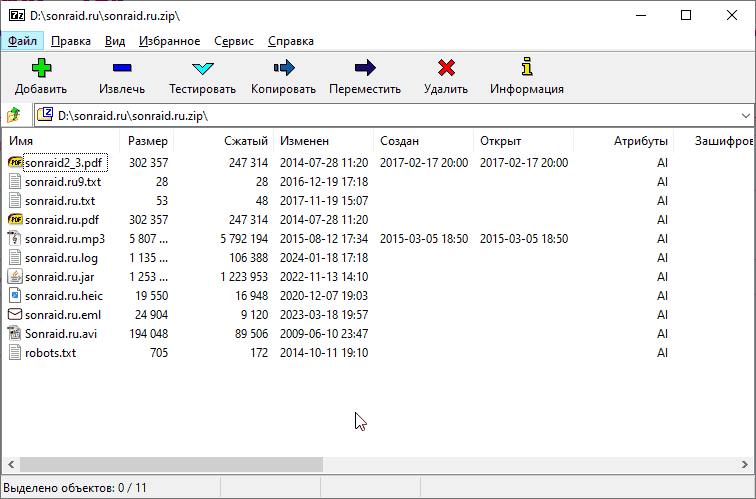Viewport: 756px width, 499px height.
Task: Click the scrollbar left arrow
Action: click(11, 465)
